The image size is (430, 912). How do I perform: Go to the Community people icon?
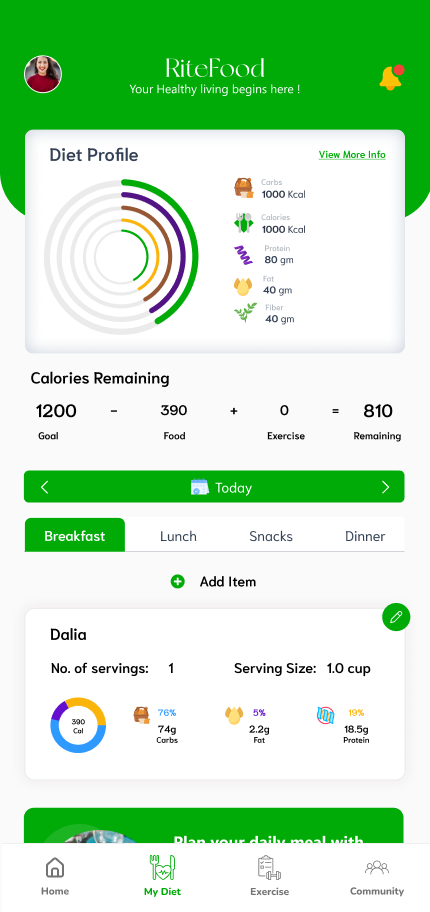[x=376, y=868]
